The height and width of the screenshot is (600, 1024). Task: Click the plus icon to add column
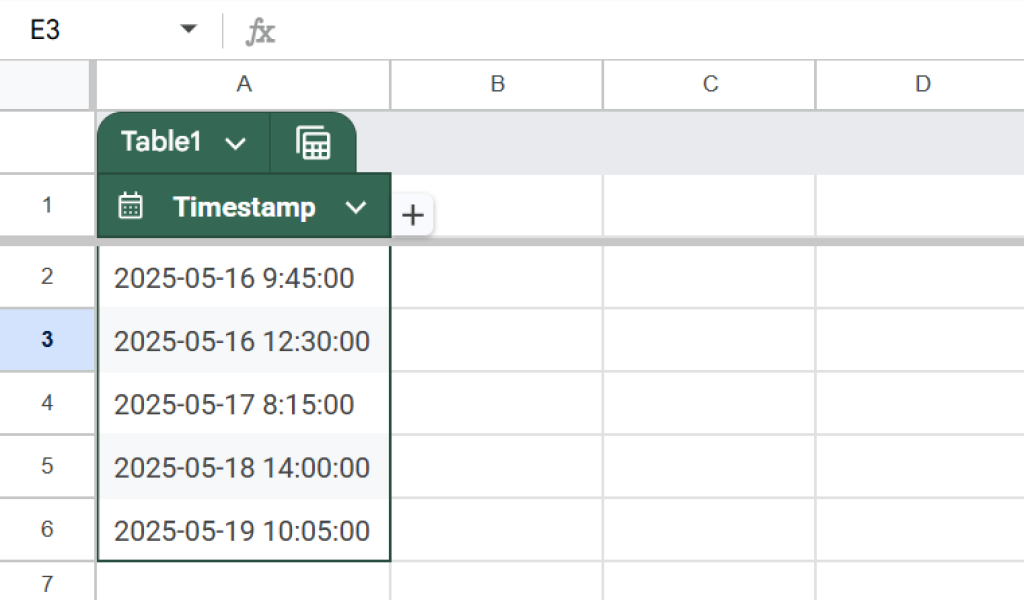pyautogui.click(x=412, y=214)
